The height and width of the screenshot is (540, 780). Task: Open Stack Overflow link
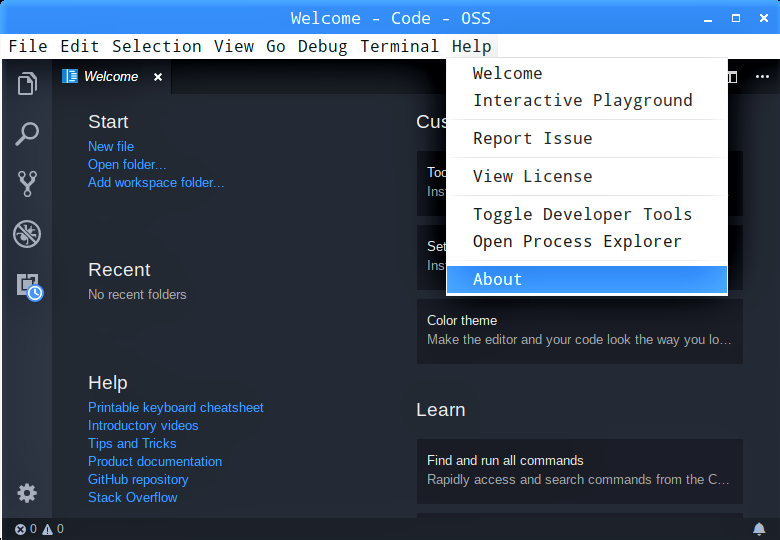[133, 497]
